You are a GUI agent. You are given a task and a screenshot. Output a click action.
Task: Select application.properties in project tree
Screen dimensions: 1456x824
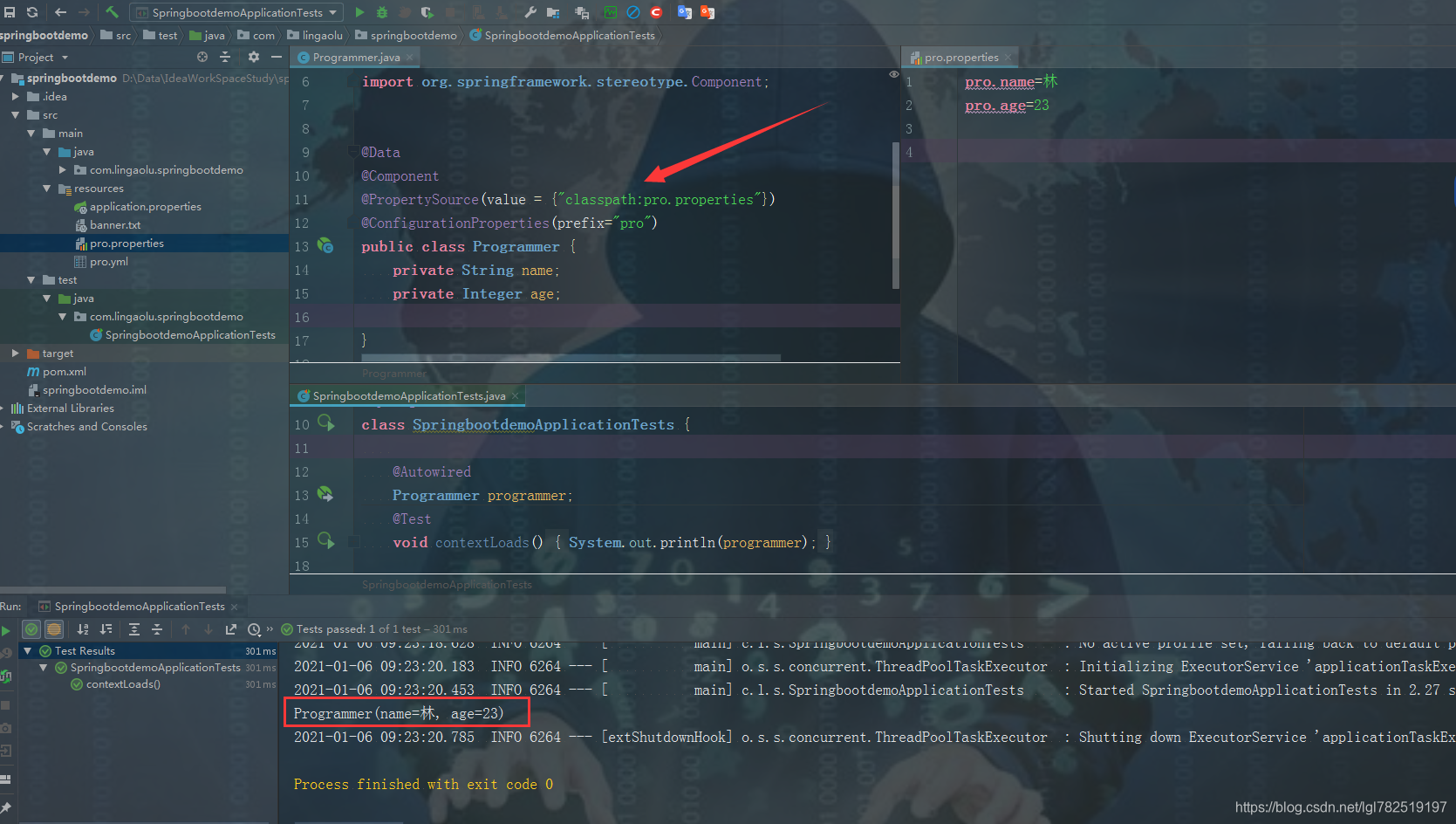[x=145, y=206]
